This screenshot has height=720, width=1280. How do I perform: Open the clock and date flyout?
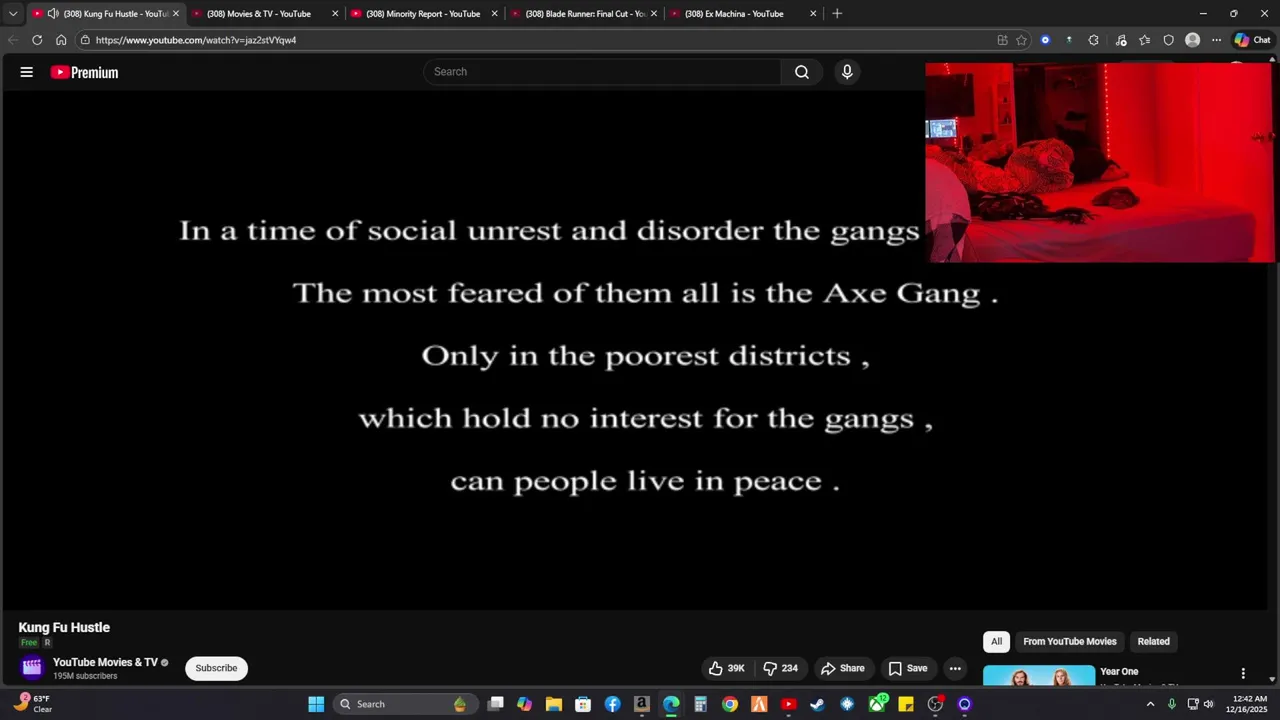pyautogui.click(x=1247, y=704)
